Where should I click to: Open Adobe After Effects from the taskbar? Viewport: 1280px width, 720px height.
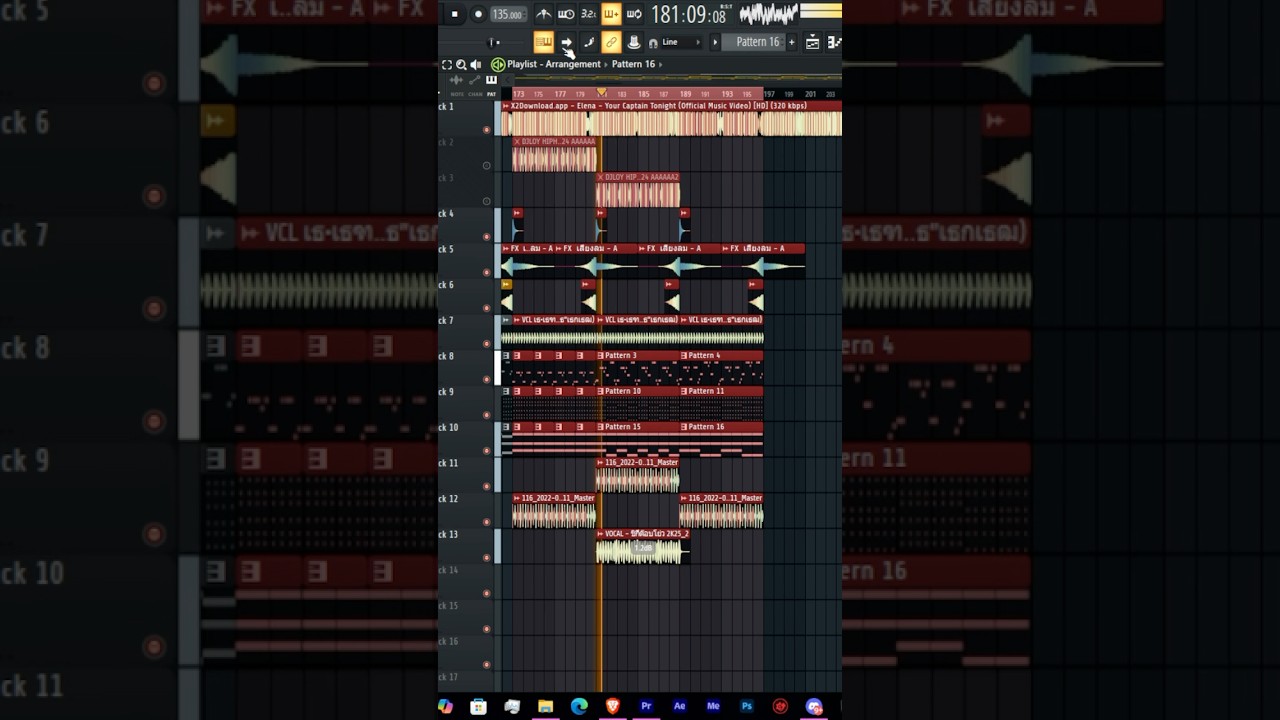[x=680, y=706]
